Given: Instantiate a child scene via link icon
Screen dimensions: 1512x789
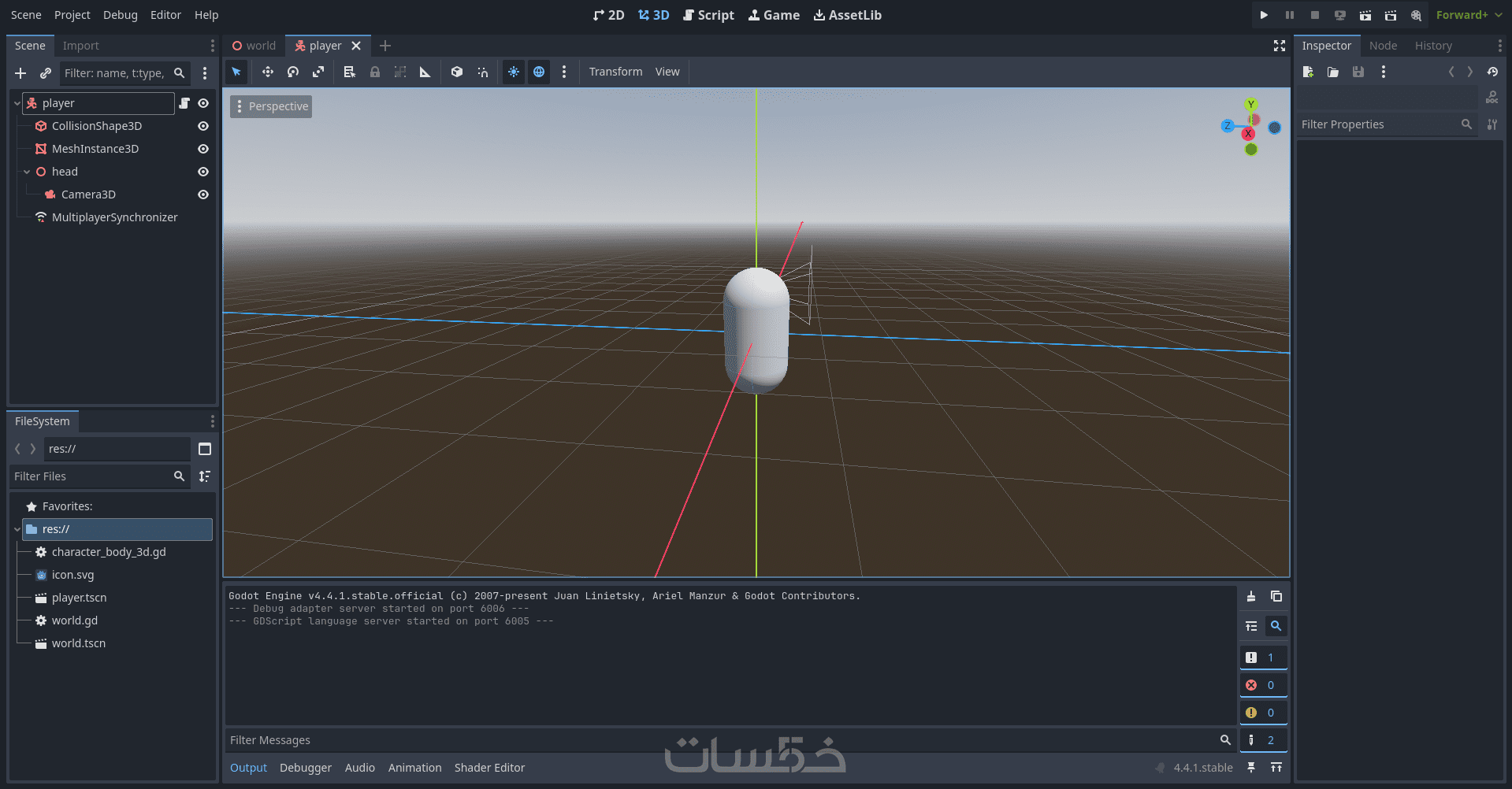Looking at the screenshot, I should pyautogui.click(x=46, y=73).
